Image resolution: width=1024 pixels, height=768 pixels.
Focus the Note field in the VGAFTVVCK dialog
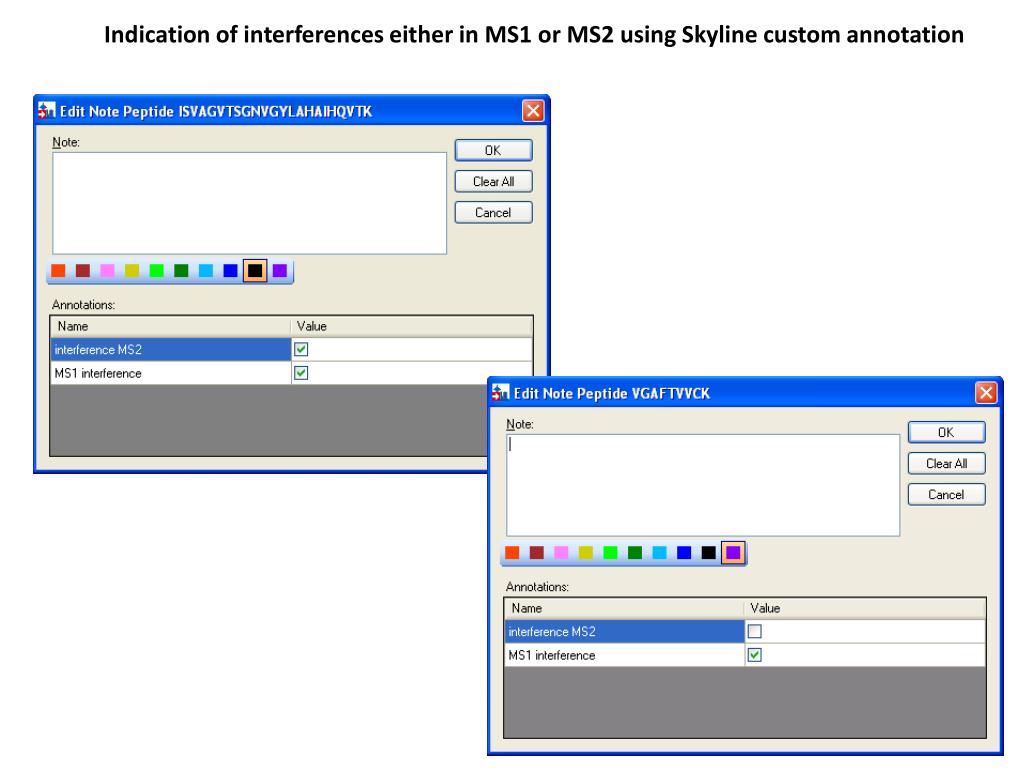click(x=703, y=485)
